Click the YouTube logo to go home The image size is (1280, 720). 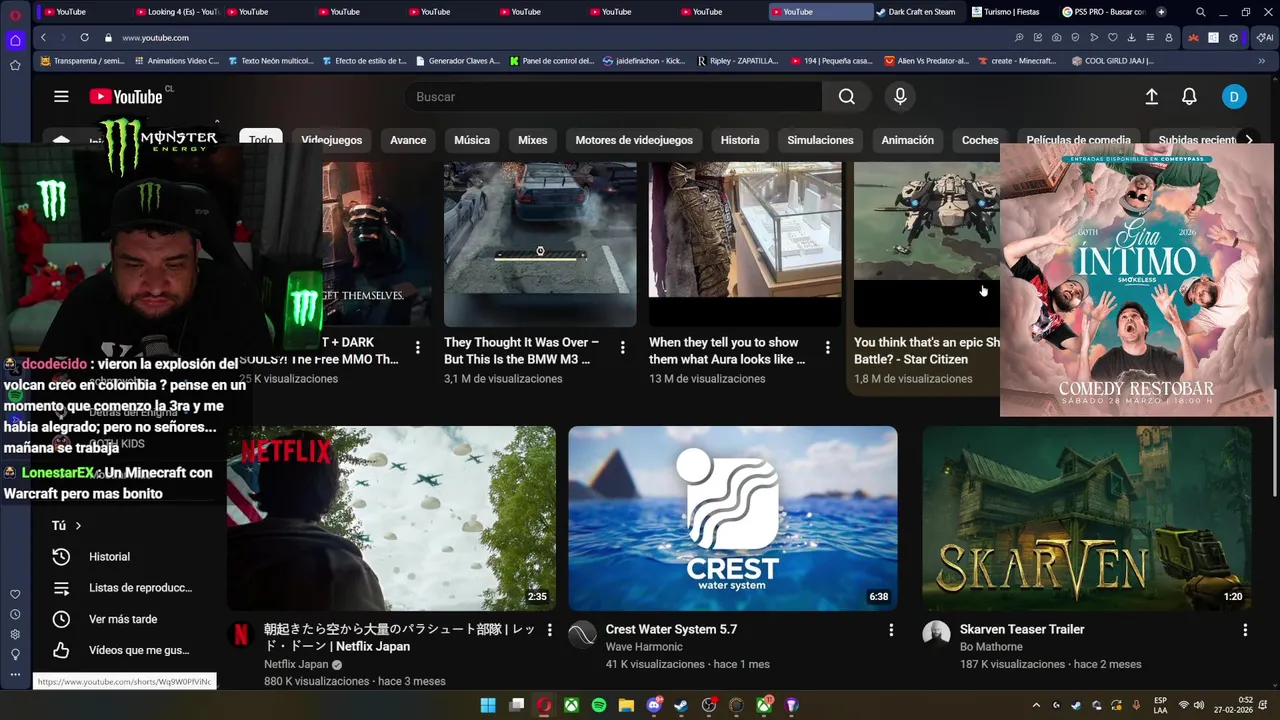click(126, 97)
